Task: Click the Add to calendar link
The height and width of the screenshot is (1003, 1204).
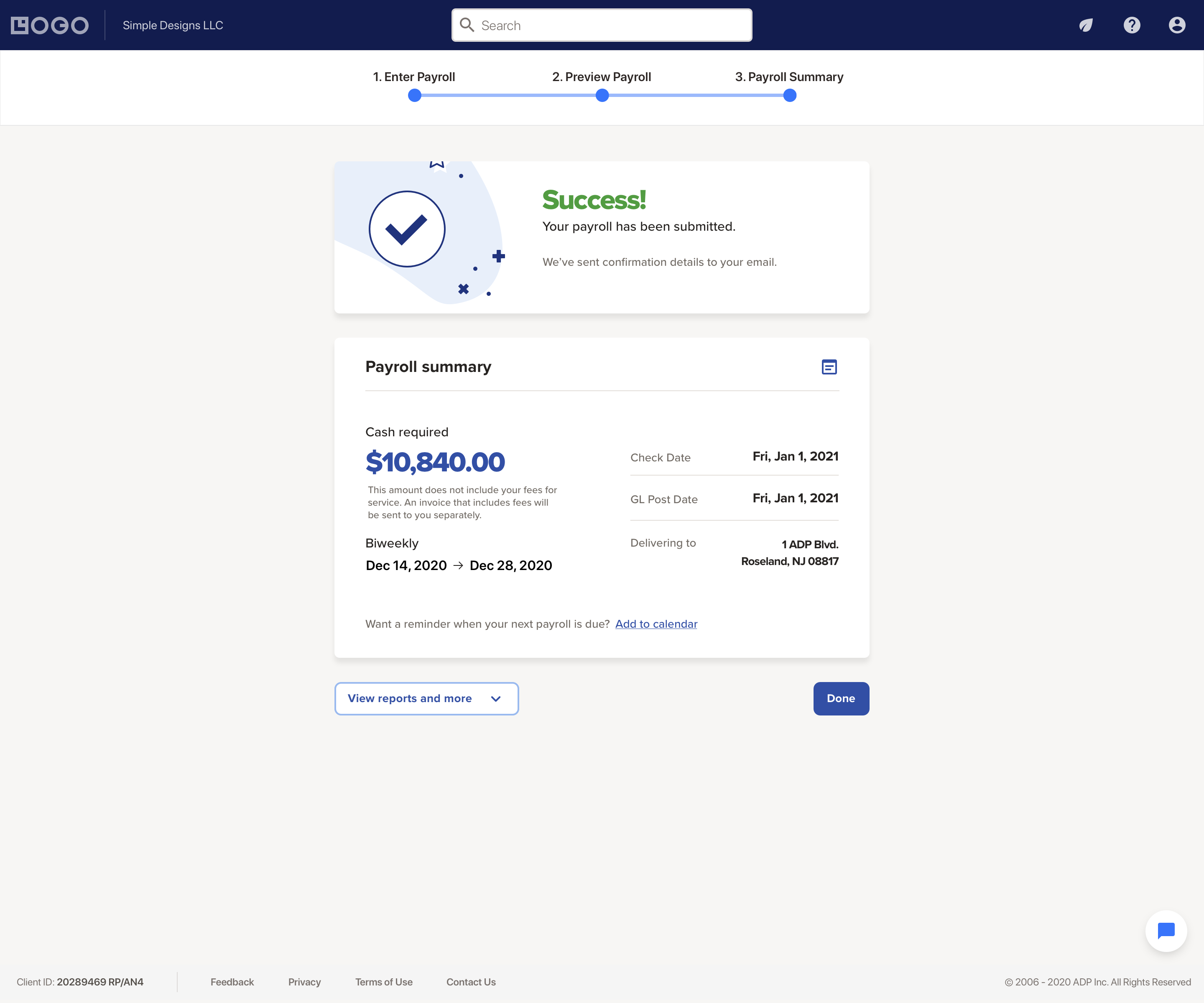Action: tap(656, 623)
